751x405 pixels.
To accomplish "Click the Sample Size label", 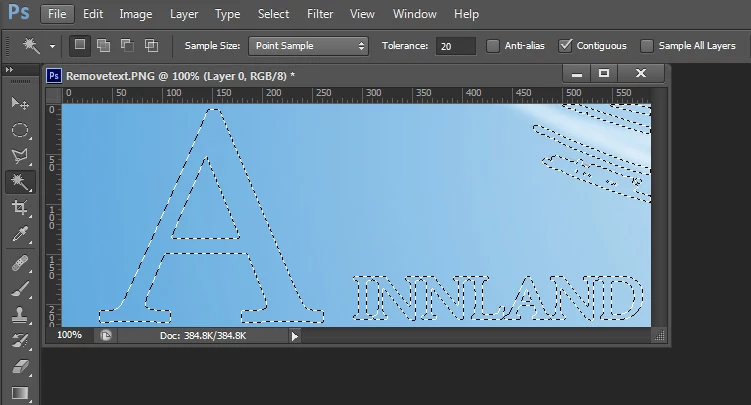I will [212, 46].
